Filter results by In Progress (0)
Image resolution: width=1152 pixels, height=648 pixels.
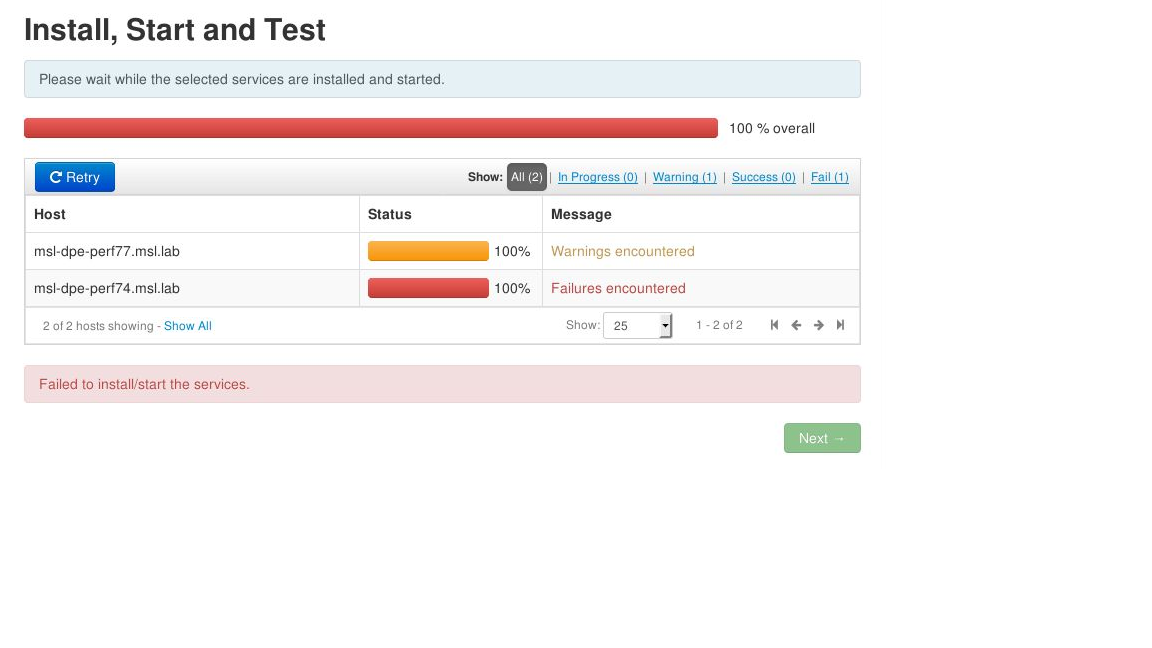pos(597,177)
